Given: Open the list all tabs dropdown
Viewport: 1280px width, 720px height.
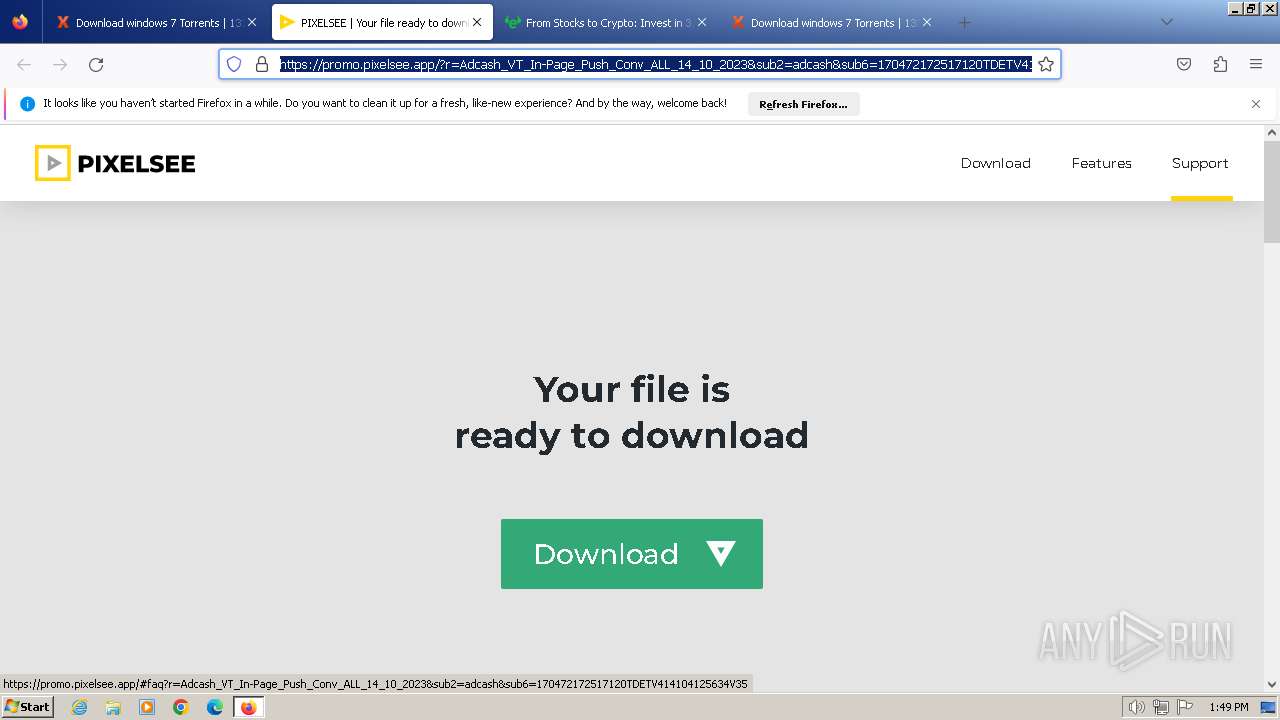Looking at the screenshot, I should coord(1166,22).
